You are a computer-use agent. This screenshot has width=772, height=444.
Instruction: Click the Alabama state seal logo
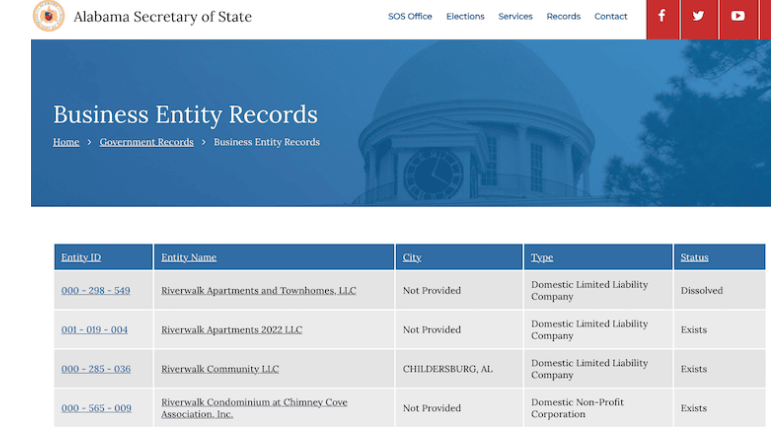pos(49,16)
